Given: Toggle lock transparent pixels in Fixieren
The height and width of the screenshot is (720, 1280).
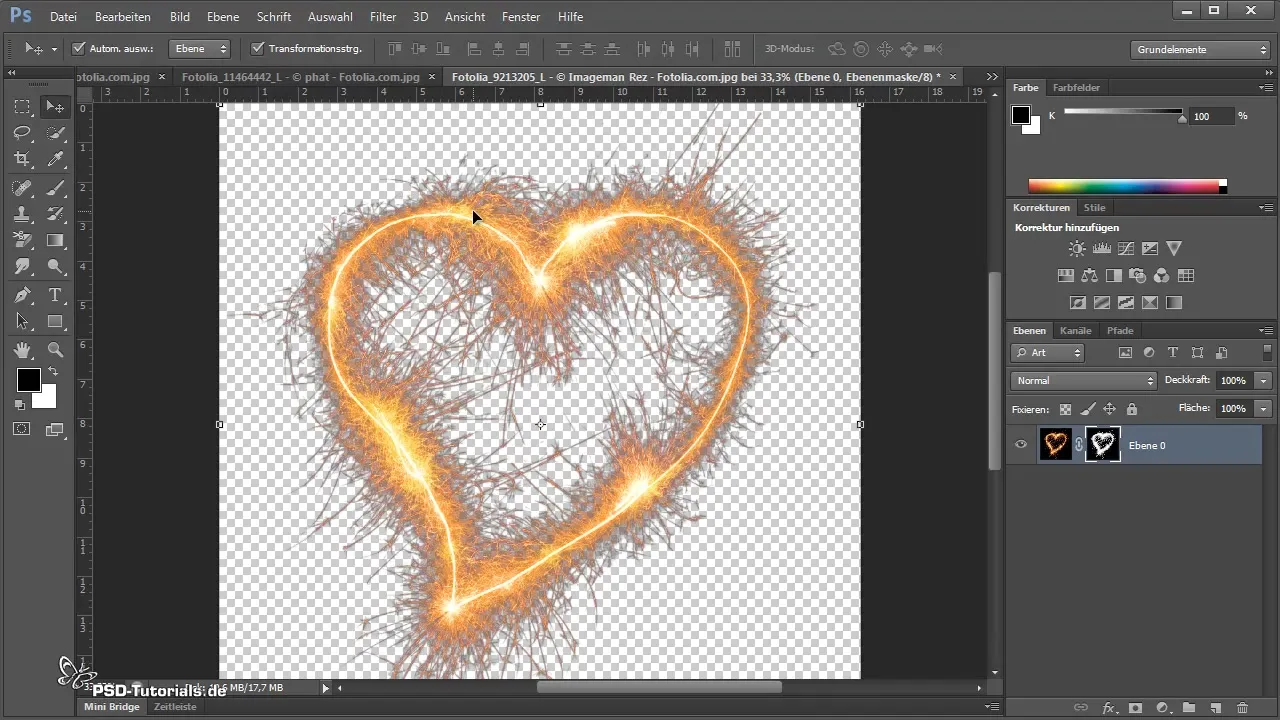Looking at the screenshot, I should point(1065,409).
